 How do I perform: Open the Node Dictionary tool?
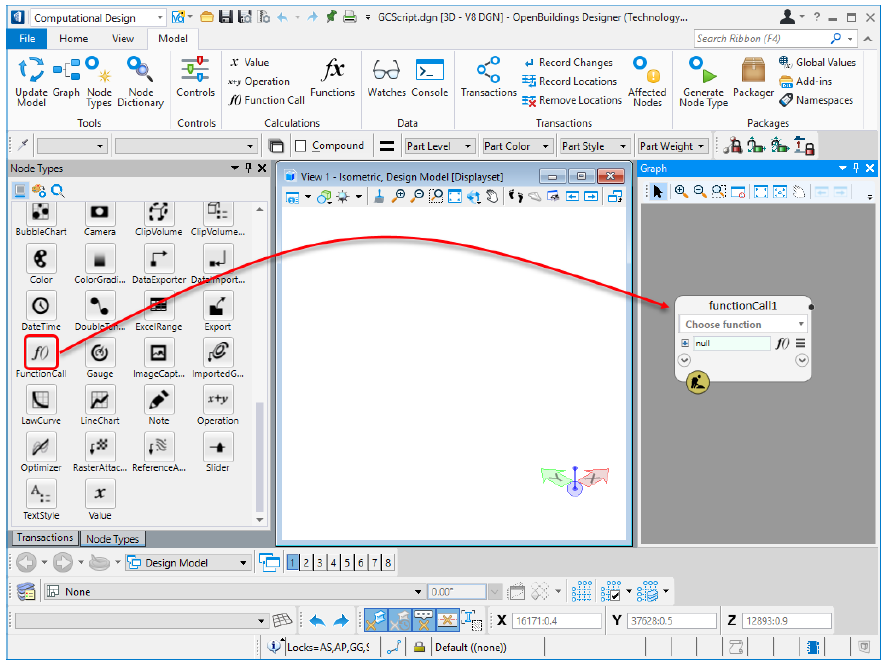pos(140,82)
